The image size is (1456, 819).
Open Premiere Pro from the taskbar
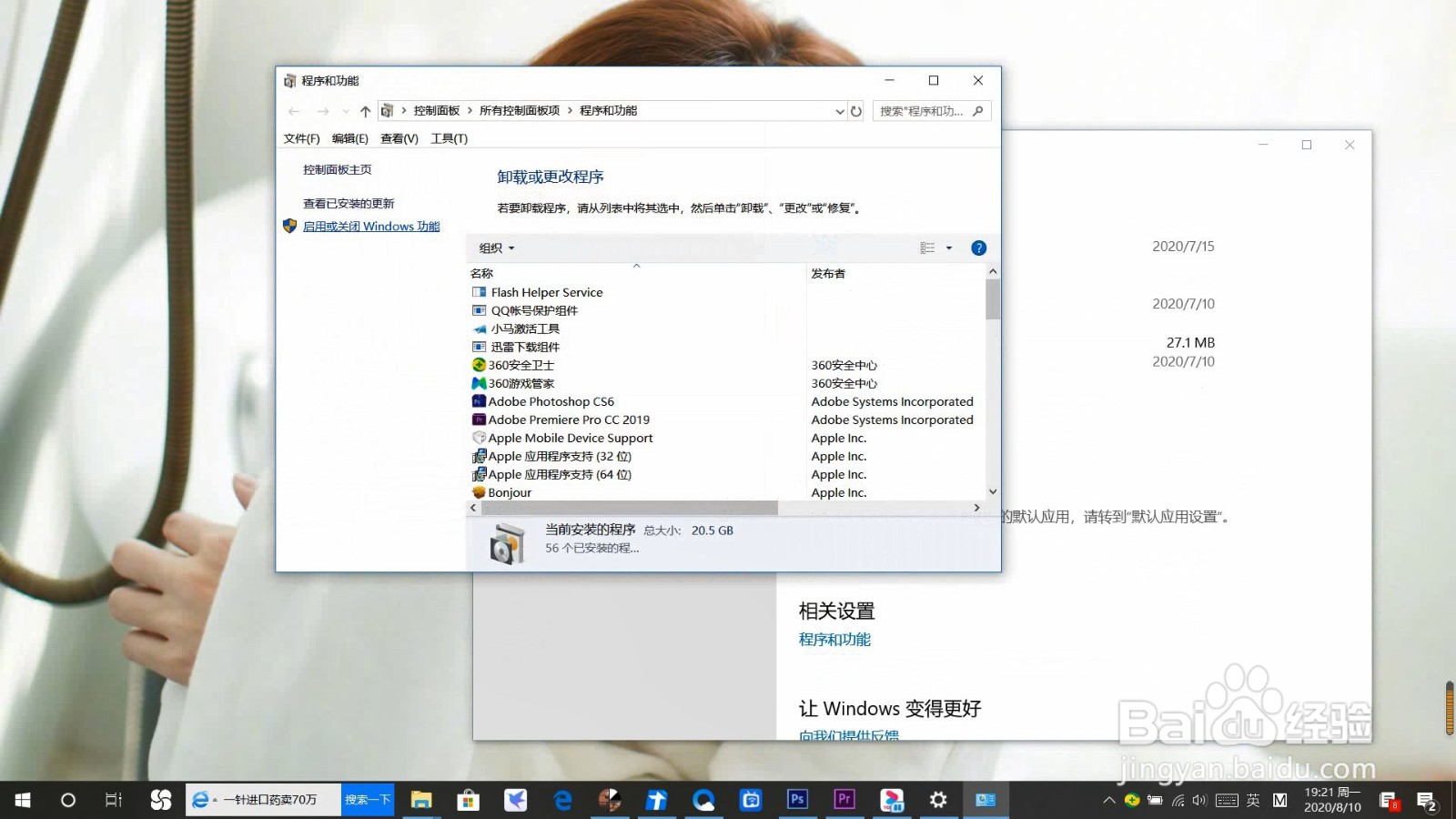844,800
